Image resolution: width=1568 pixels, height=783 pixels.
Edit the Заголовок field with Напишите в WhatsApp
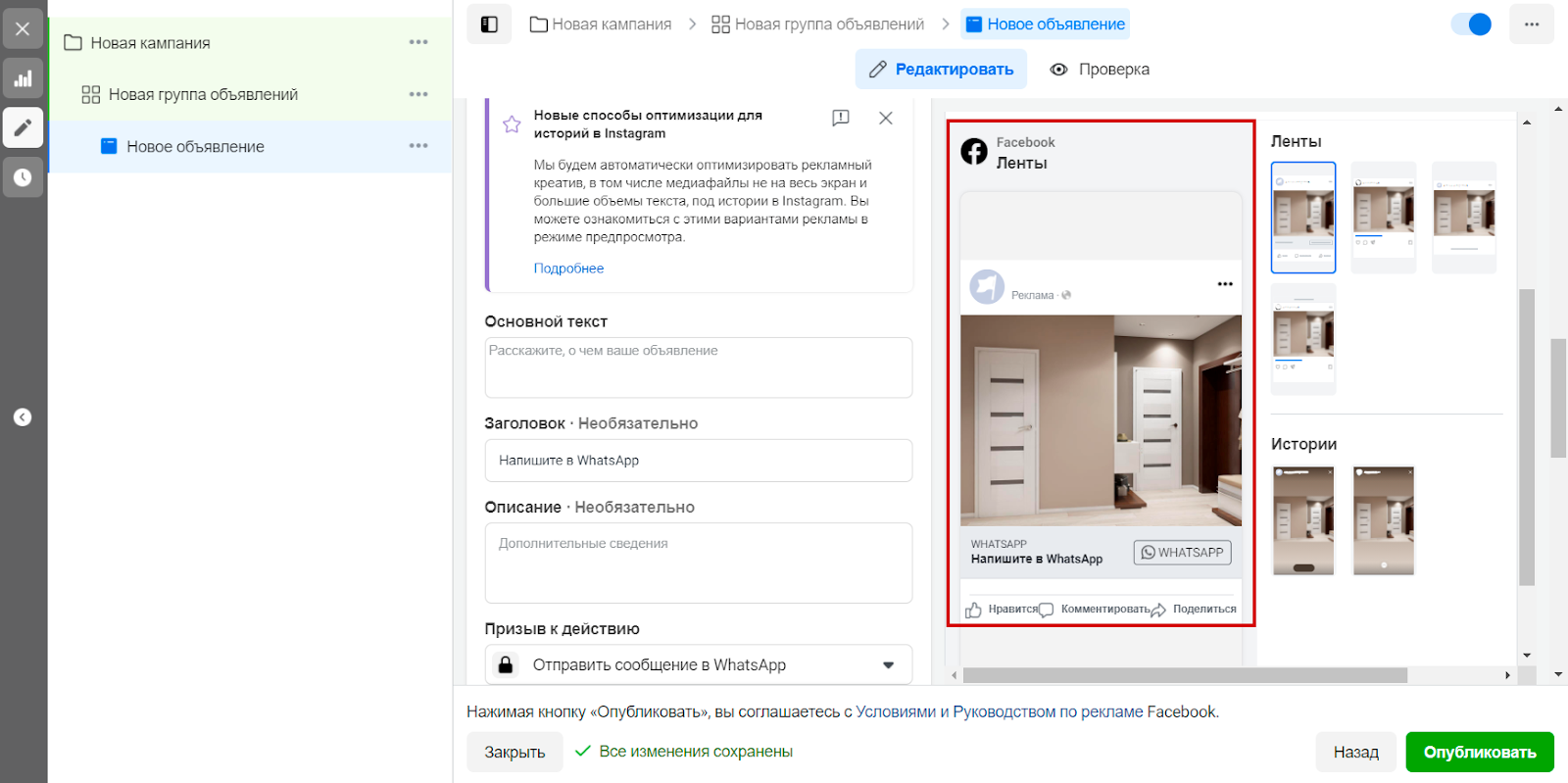[699, 461]
